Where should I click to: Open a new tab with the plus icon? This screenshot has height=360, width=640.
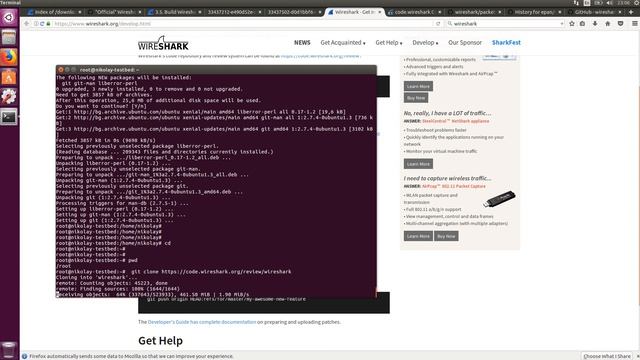click(x=631, y=12)
